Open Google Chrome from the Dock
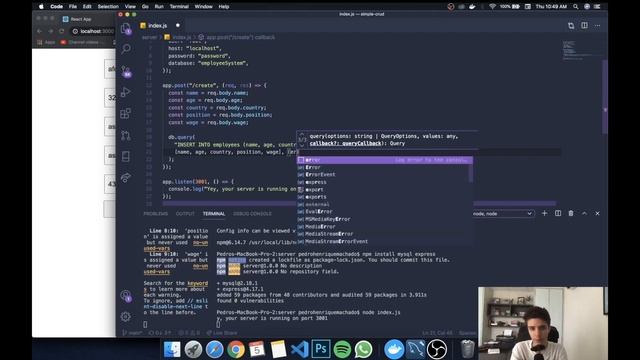 tap(236, 349)
